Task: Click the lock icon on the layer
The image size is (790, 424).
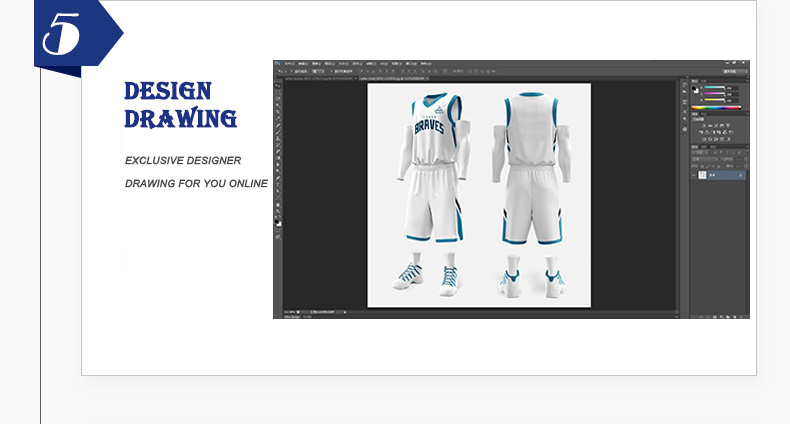Action: click(740, 175)
